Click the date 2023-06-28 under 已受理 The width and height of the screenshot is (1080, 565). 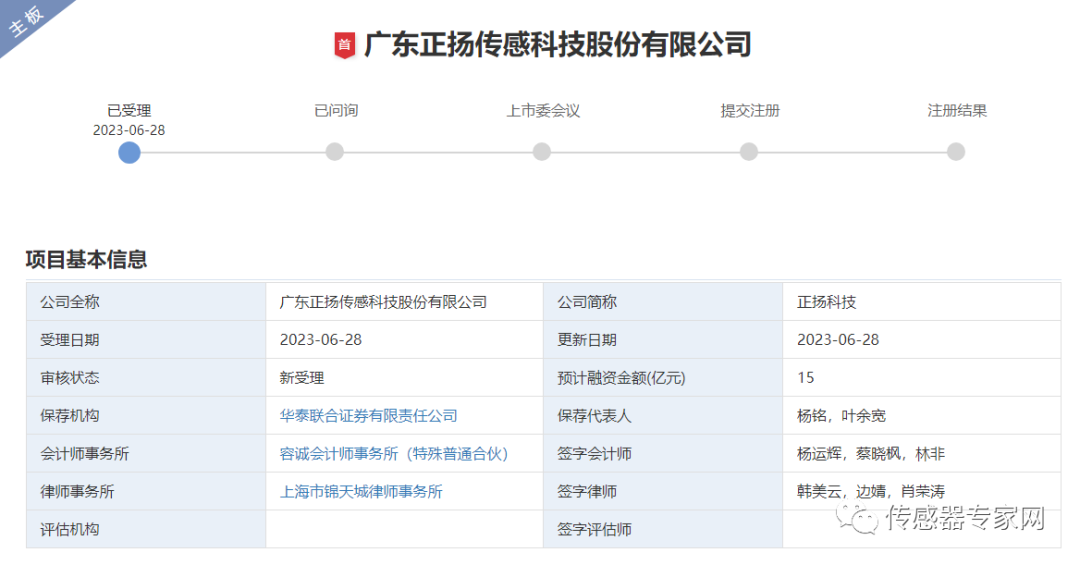129,130
